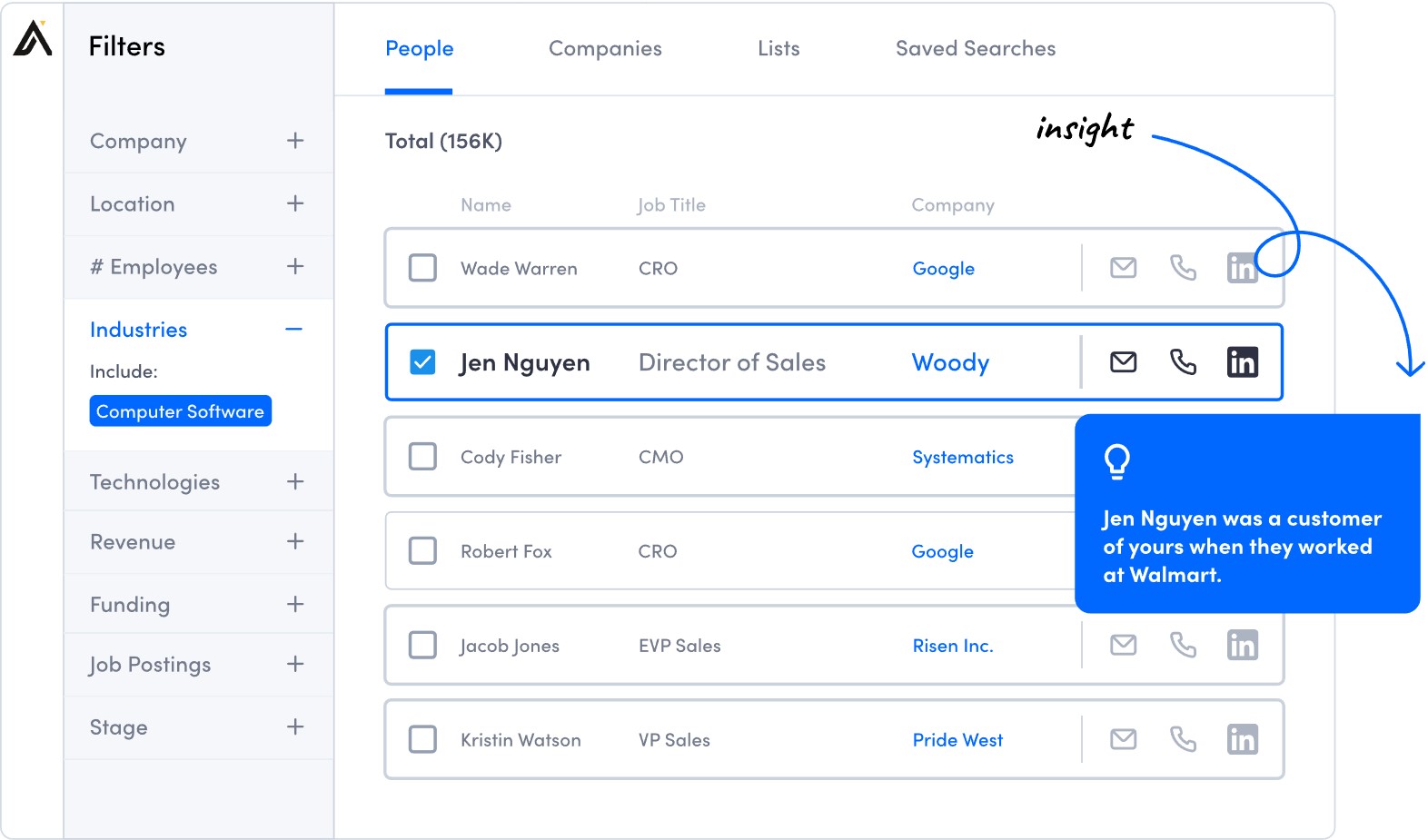This screenshot has width=1428, height=840.
Task: Select Jacob Jones' checkbox
Action: click(x=422, y=646)
